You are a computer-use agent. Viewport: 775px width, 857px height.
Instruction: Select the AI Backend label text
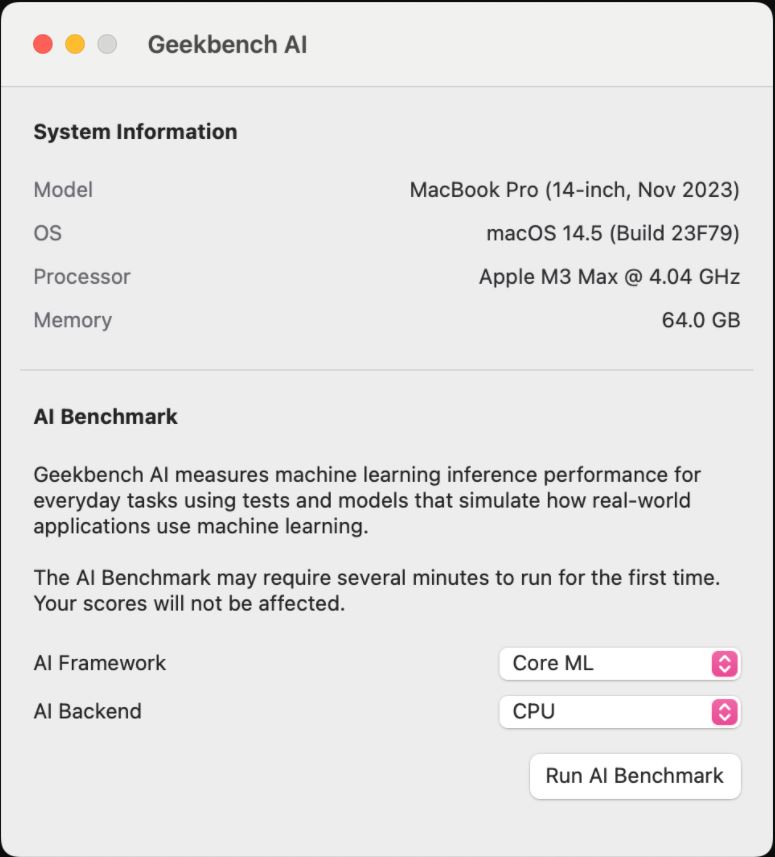[x=89, y=711]
